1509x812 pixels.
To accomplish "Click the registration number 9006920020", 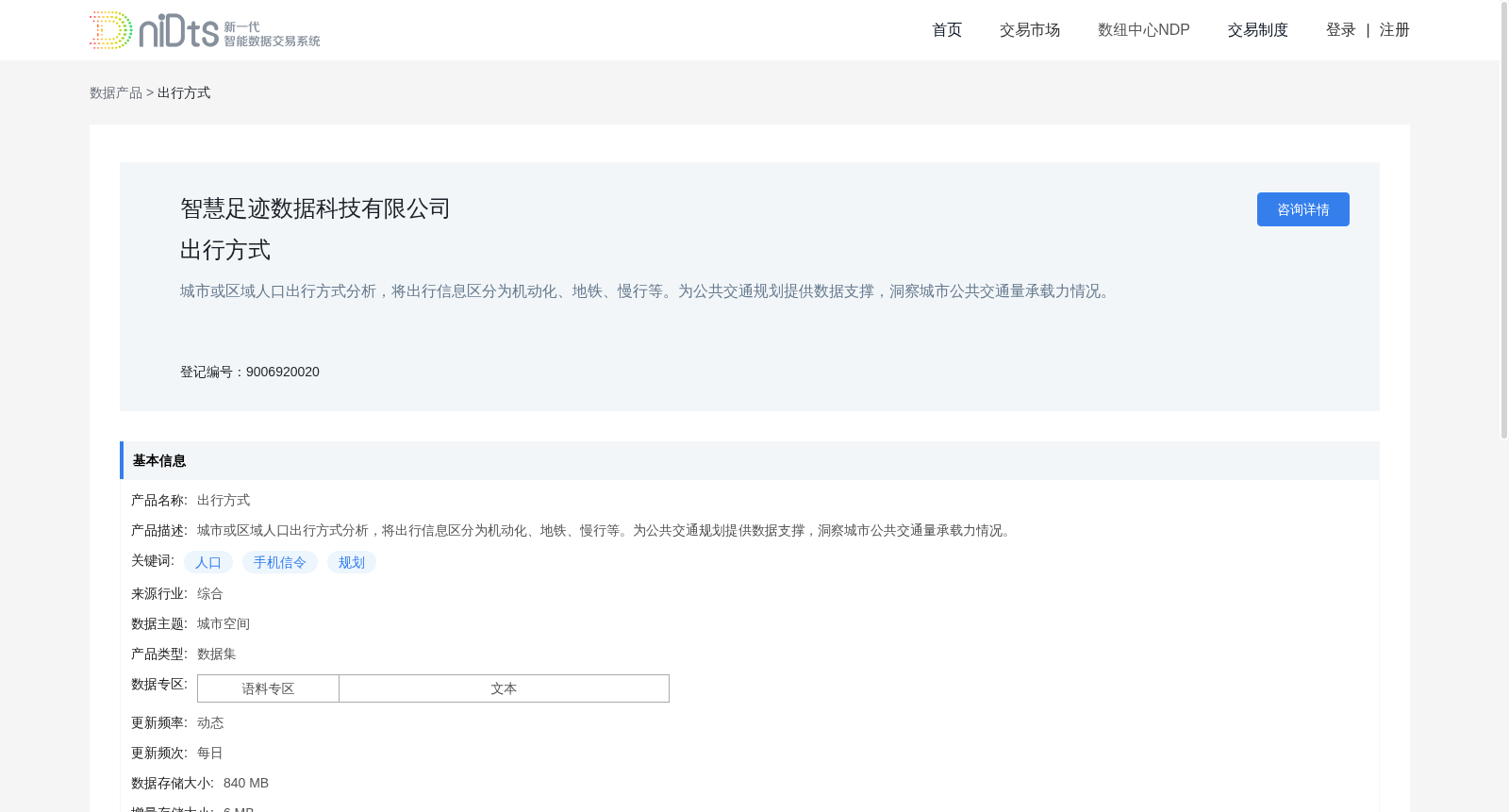I will tap(282, 372).
